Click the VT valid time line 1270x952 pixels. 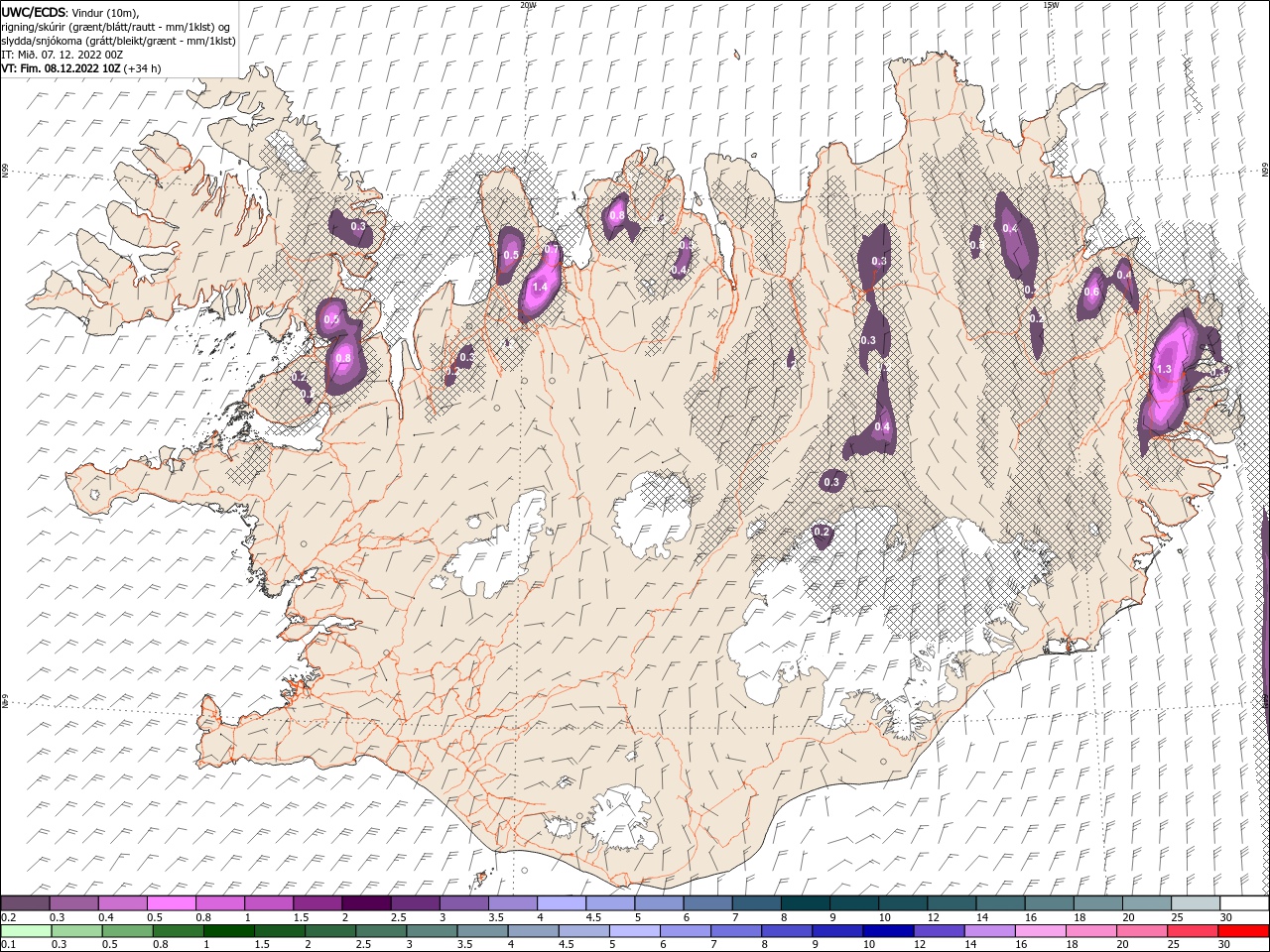pos(81,68)
